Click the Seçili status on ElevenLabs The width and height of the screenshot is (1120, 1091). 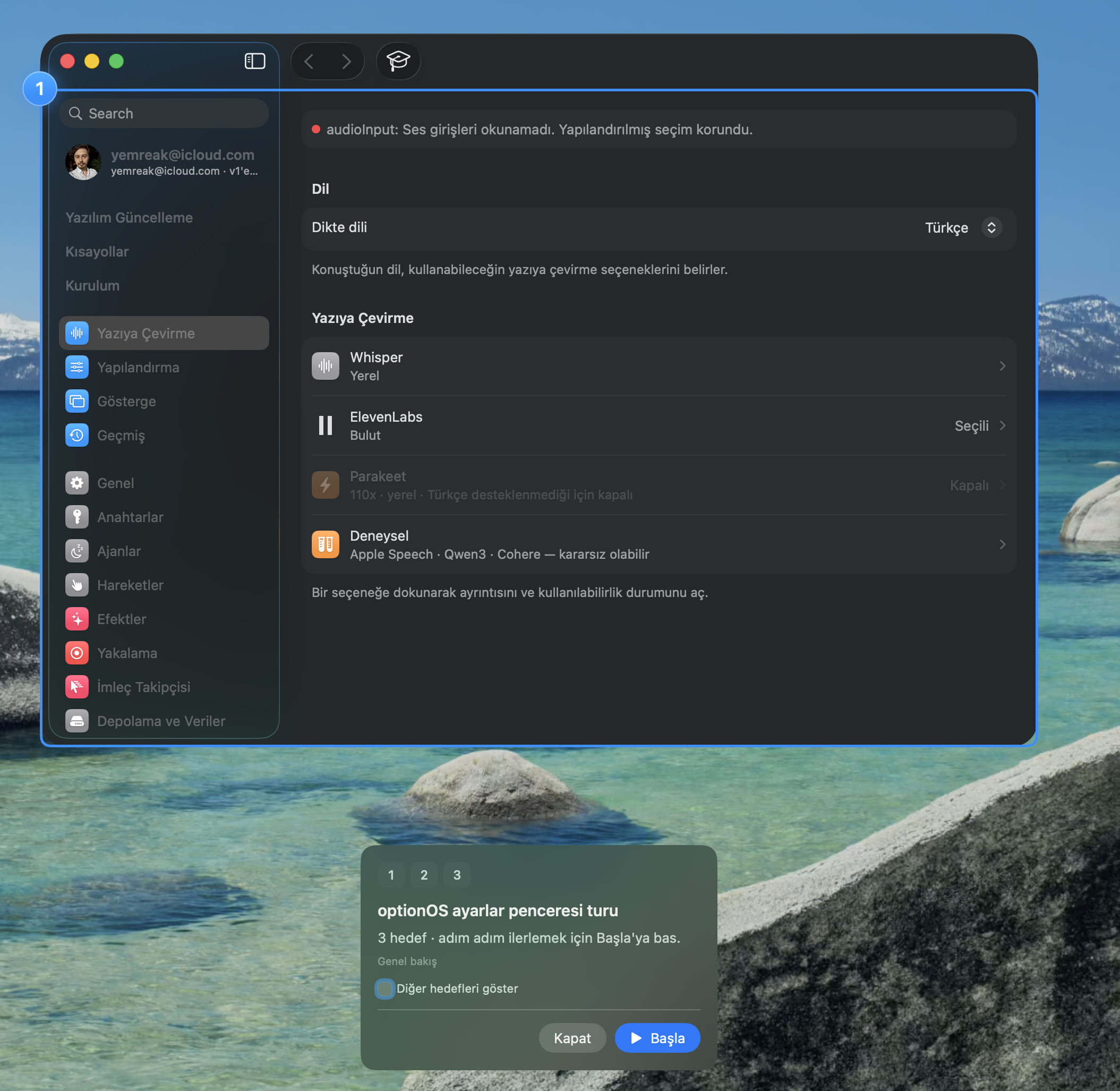coord(972,426)
